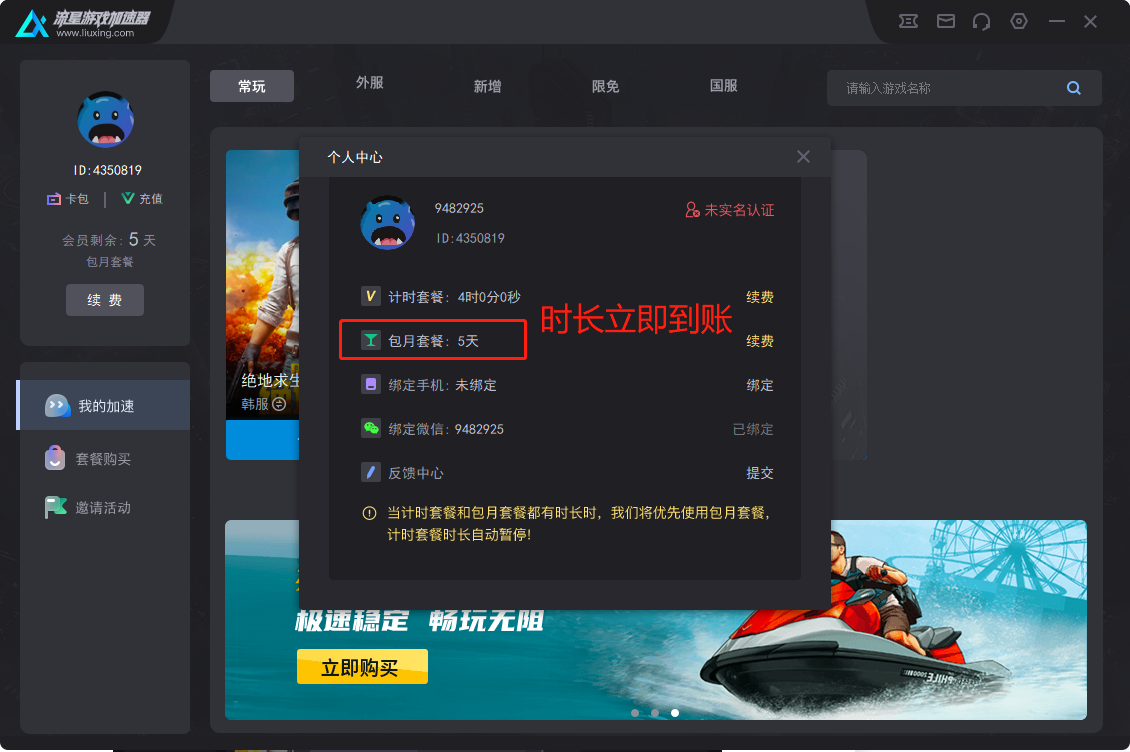Click the customer service headset icon
1130x752 pixels.
click(982, 20)
